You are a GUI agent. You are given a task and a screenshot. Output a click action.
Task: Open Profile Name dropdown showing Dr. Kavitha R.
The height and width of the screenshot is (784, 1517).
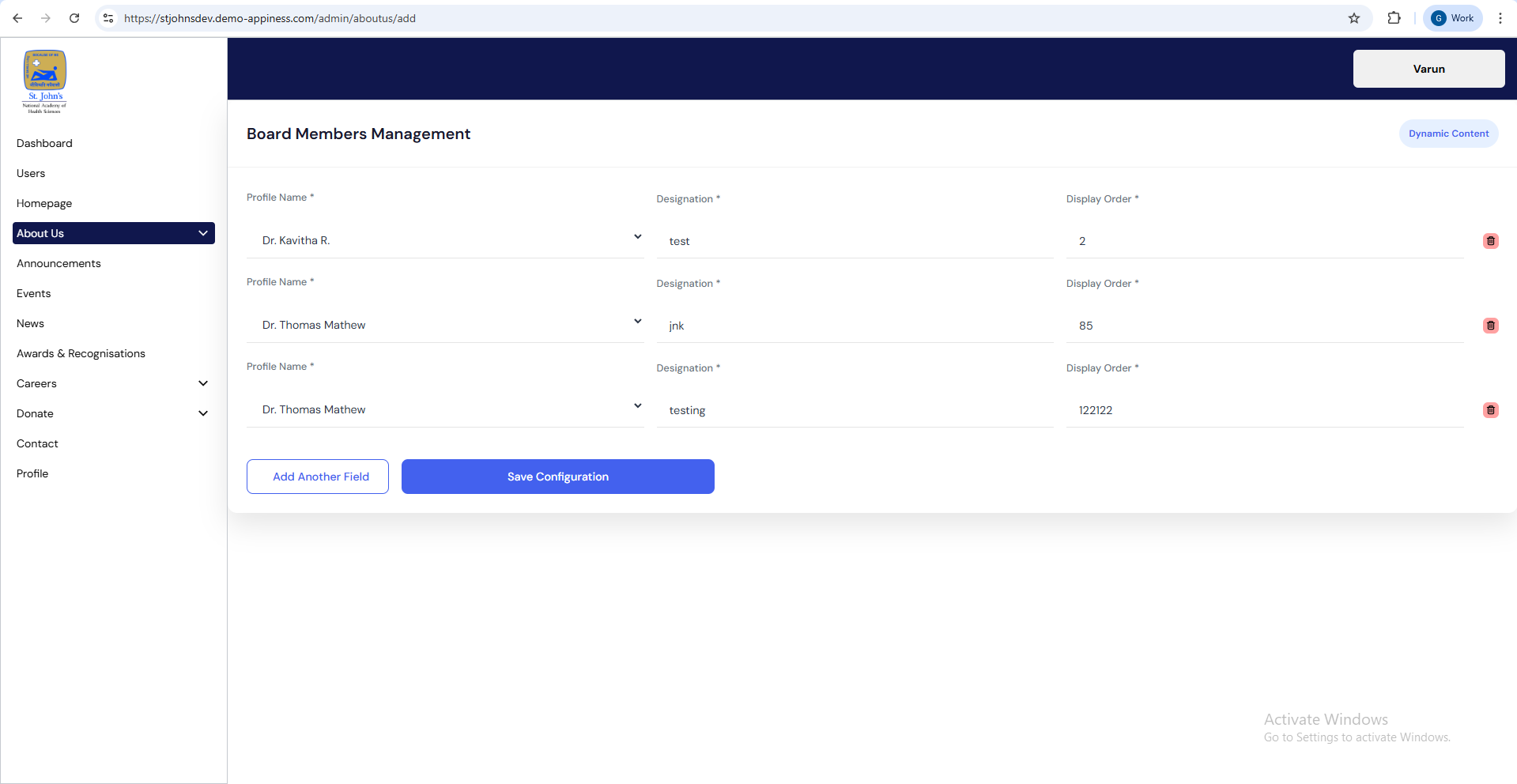pos(445,240)
